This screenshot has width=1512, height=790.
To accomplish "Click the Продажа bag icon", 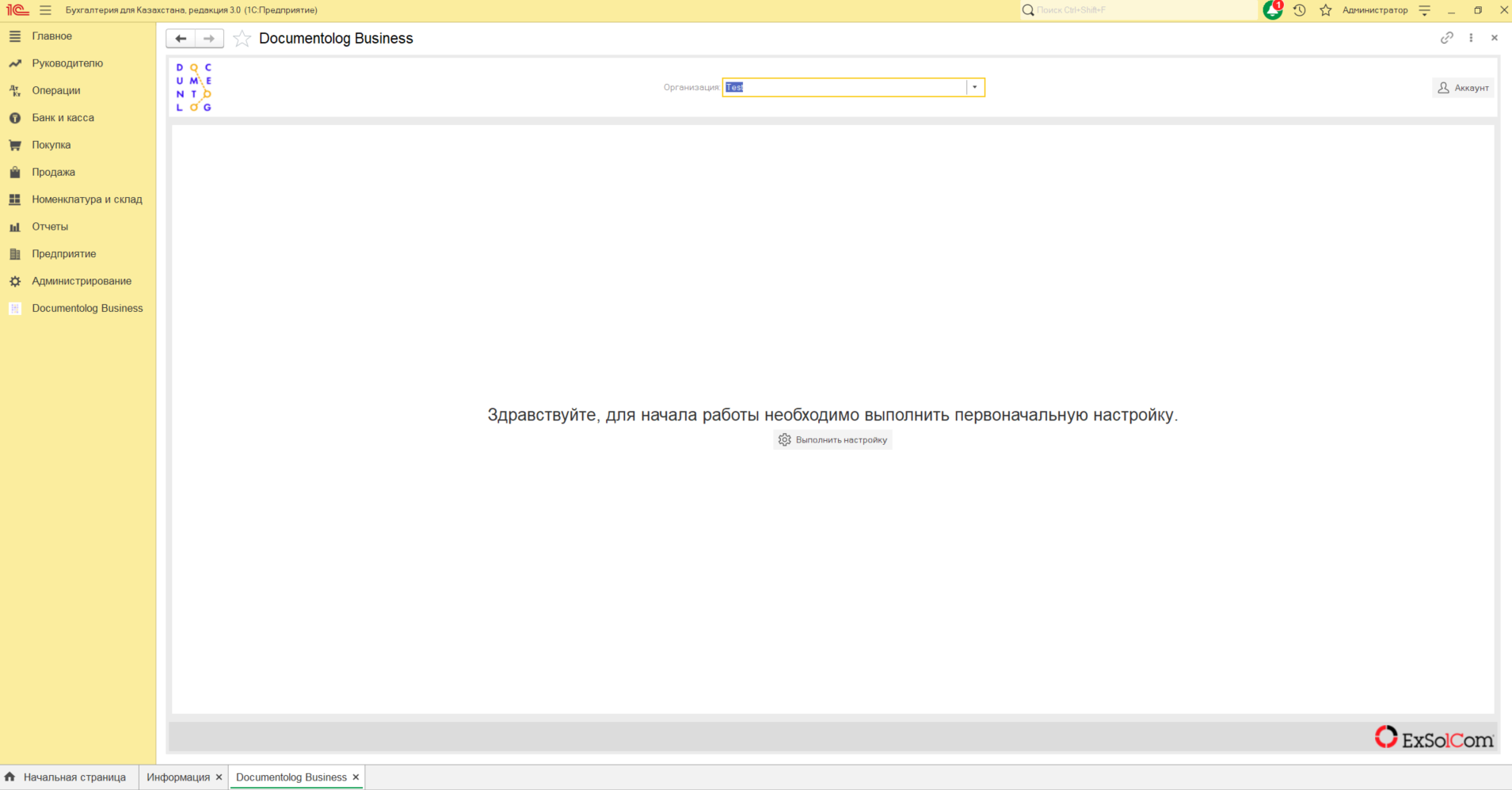I will tap(15, 172).
